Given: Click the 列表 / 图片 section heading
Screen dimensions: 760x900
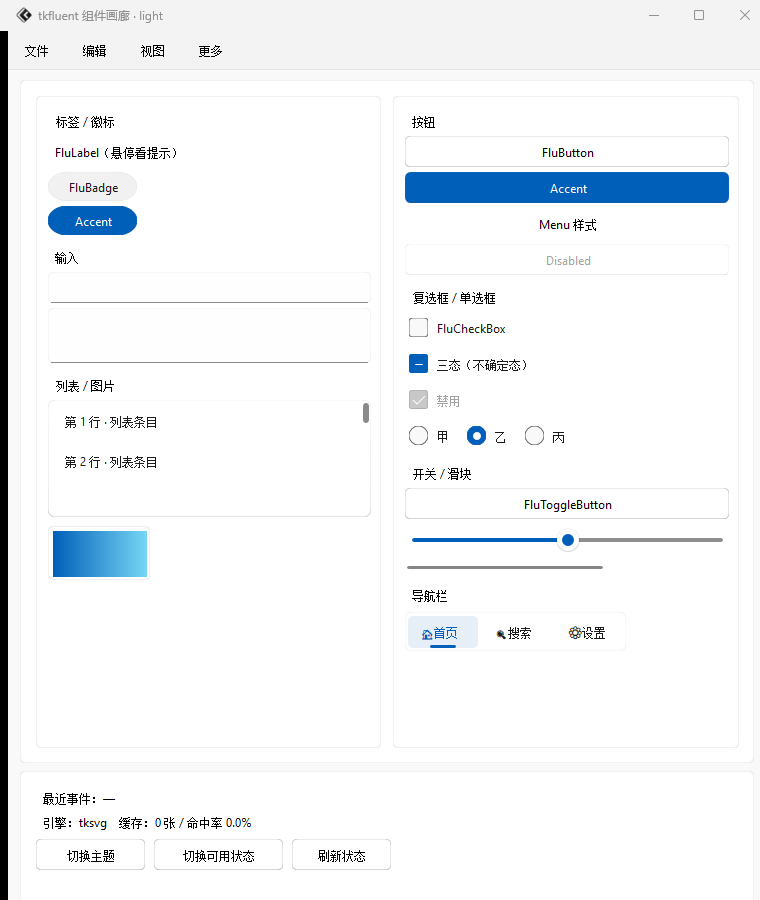Looking at the screenshot, I should click(x=85, y=386).
